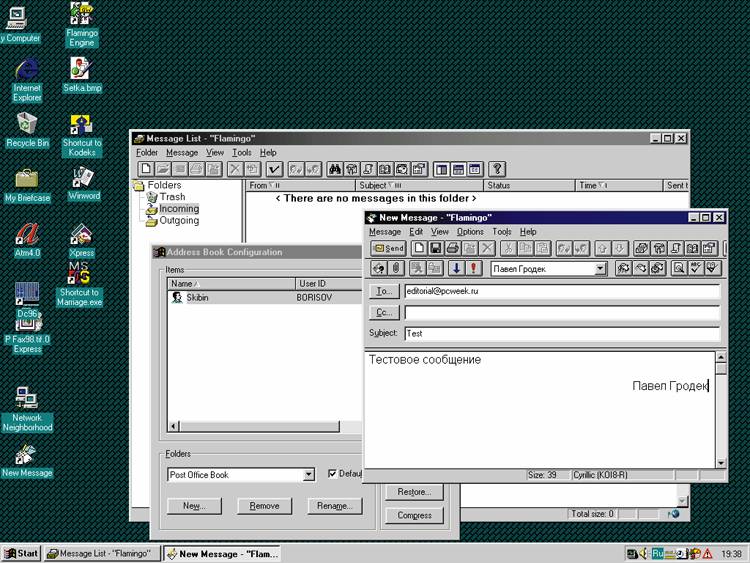Click the save diskette icon in New Message

[x=436, y=248]
